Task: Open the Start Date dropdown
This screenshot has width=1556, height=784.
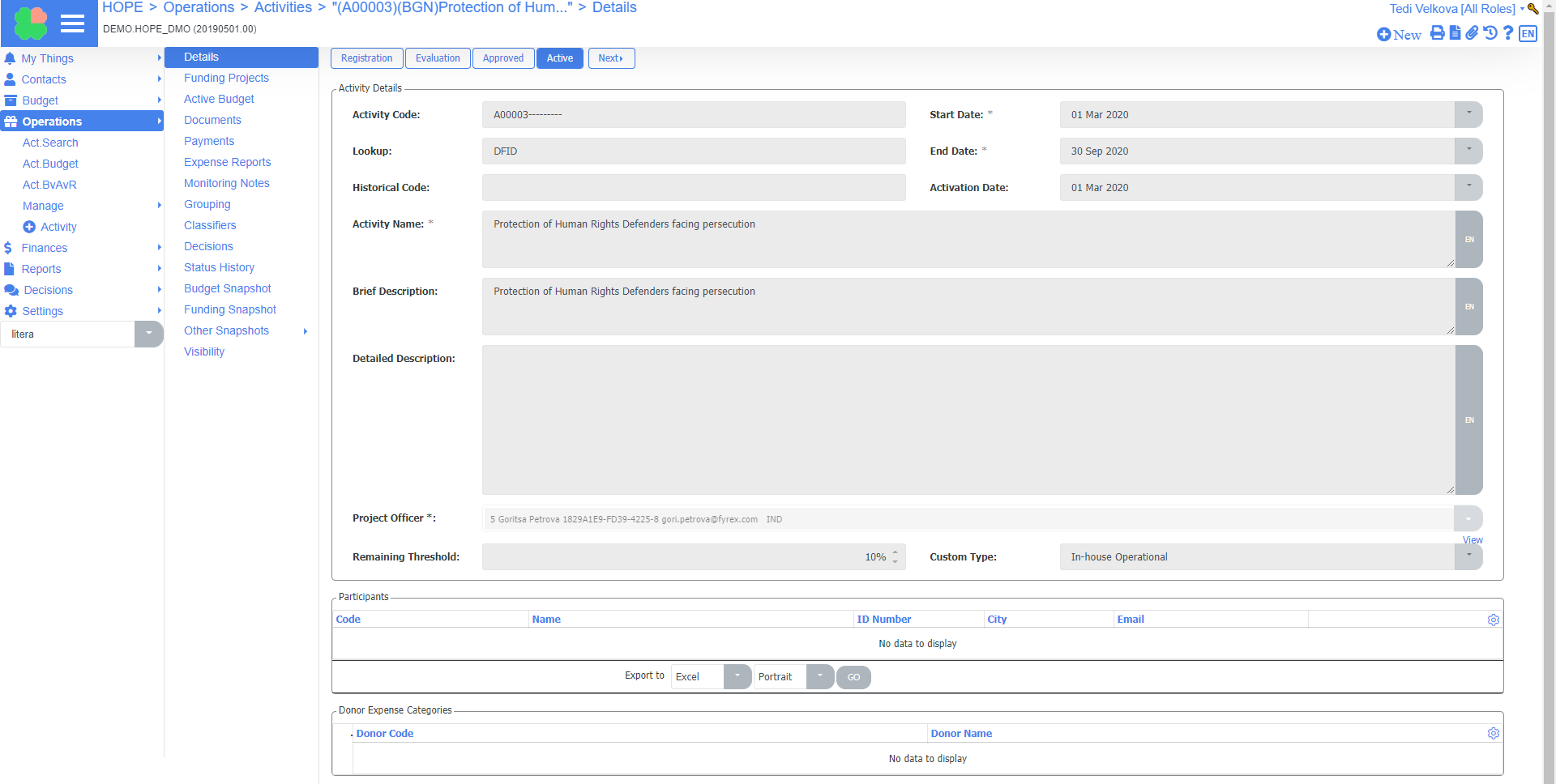Action: click(1468, 114)
